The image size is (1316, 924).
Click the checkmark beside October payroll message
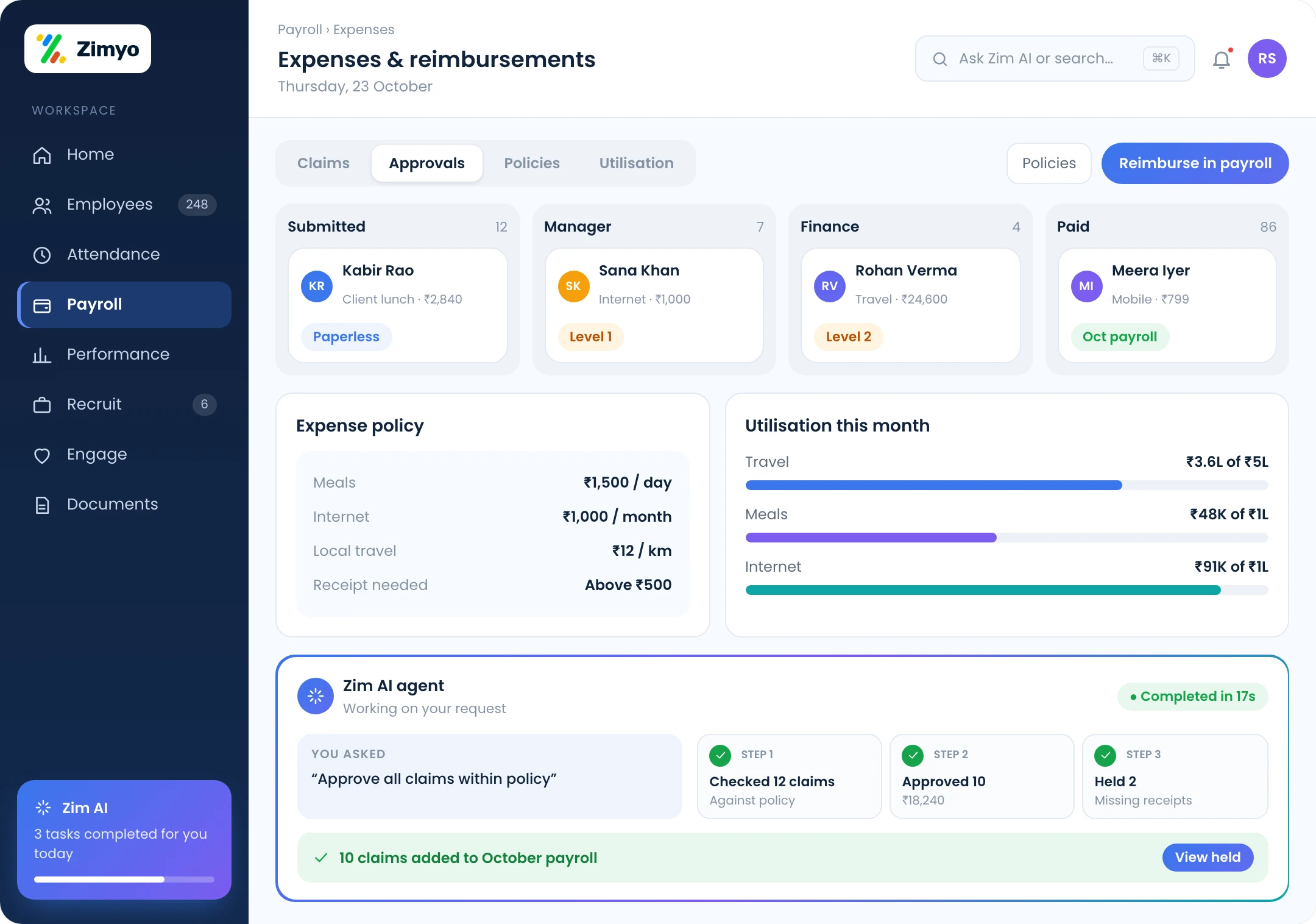tap(321, 858)
